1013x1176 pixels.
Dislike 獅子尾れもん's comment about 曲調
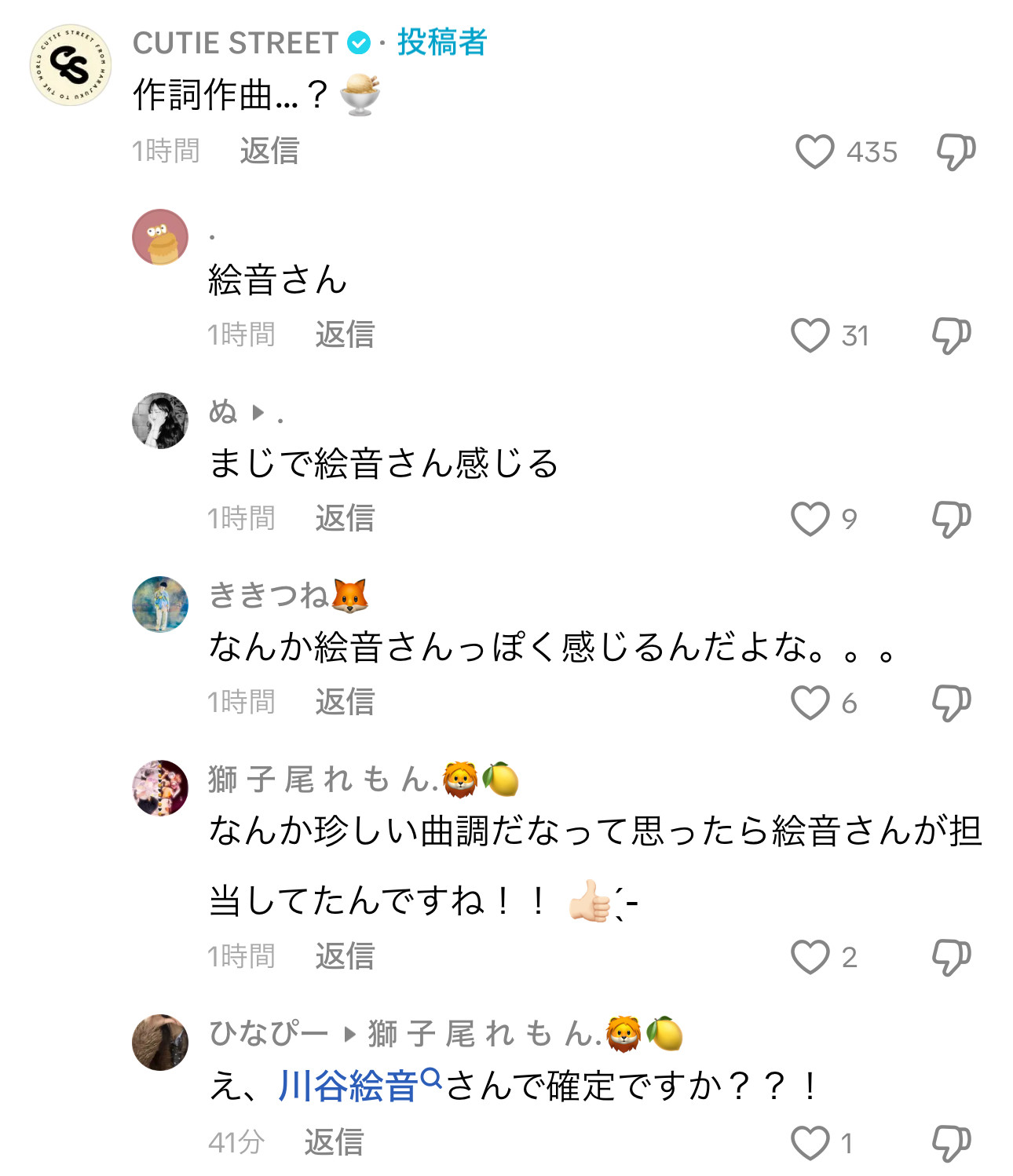pyautogui.click(x=951, y=957)
